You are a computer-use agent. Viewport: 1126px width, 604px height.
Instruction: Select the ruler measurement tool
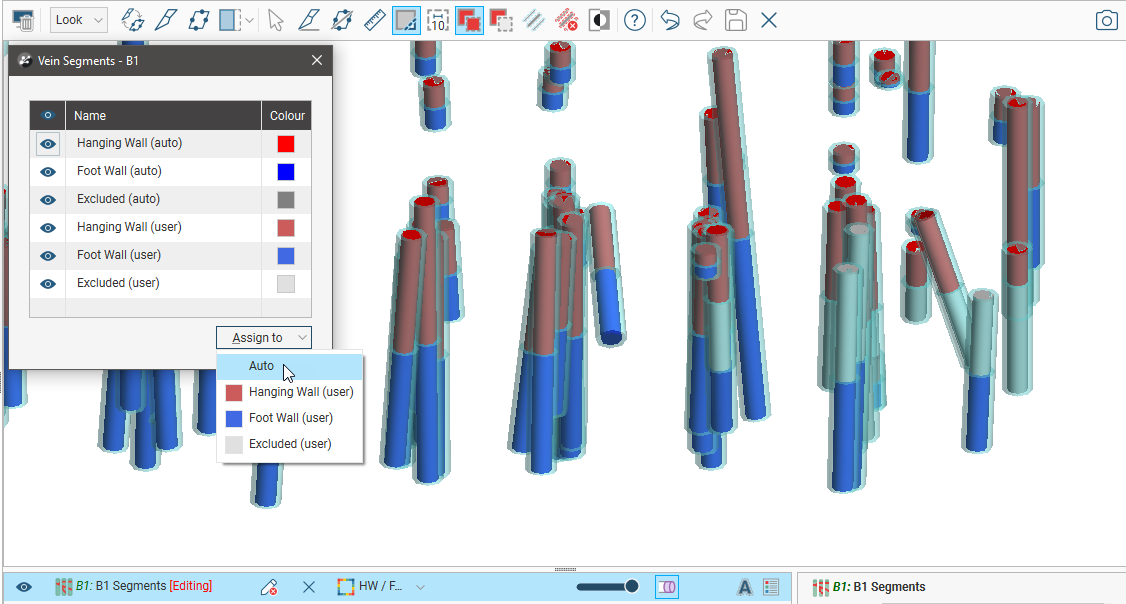pyautogui.click(x=375, y=20)
